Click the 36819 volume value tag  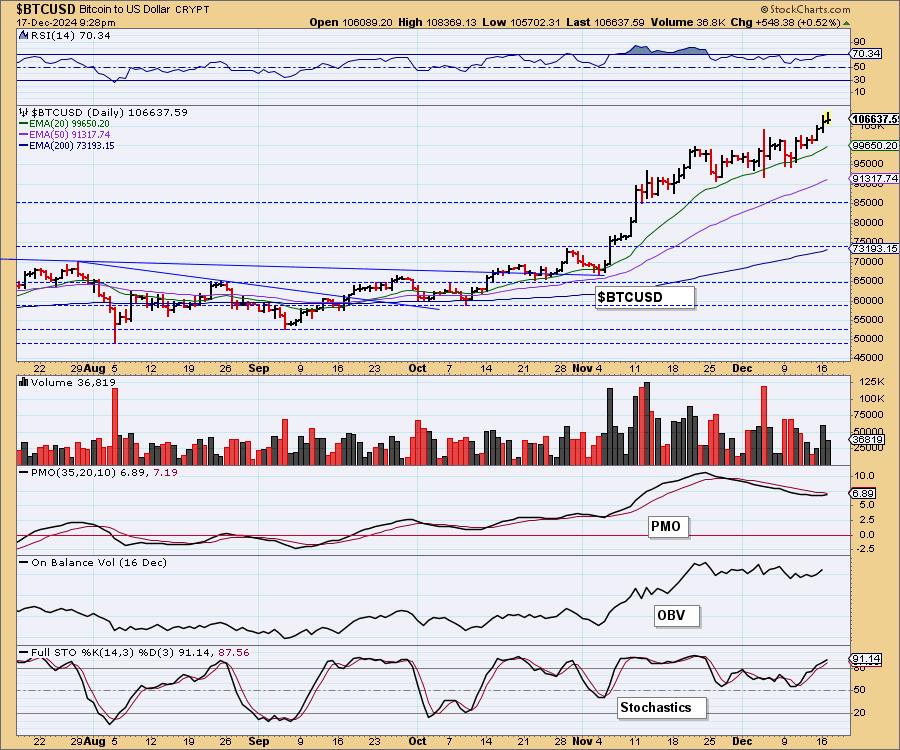(867, 440)
